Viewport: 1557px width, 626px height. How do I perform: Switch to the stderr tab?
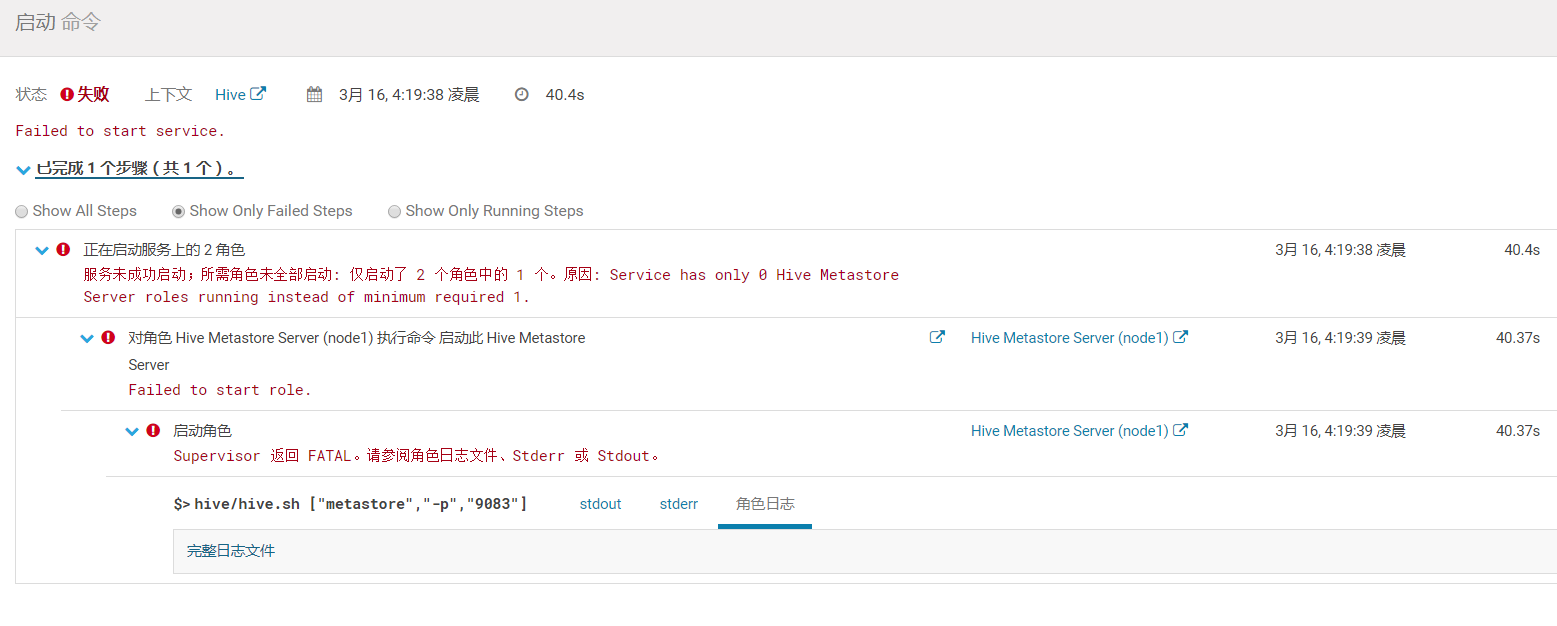coord(678,504)
